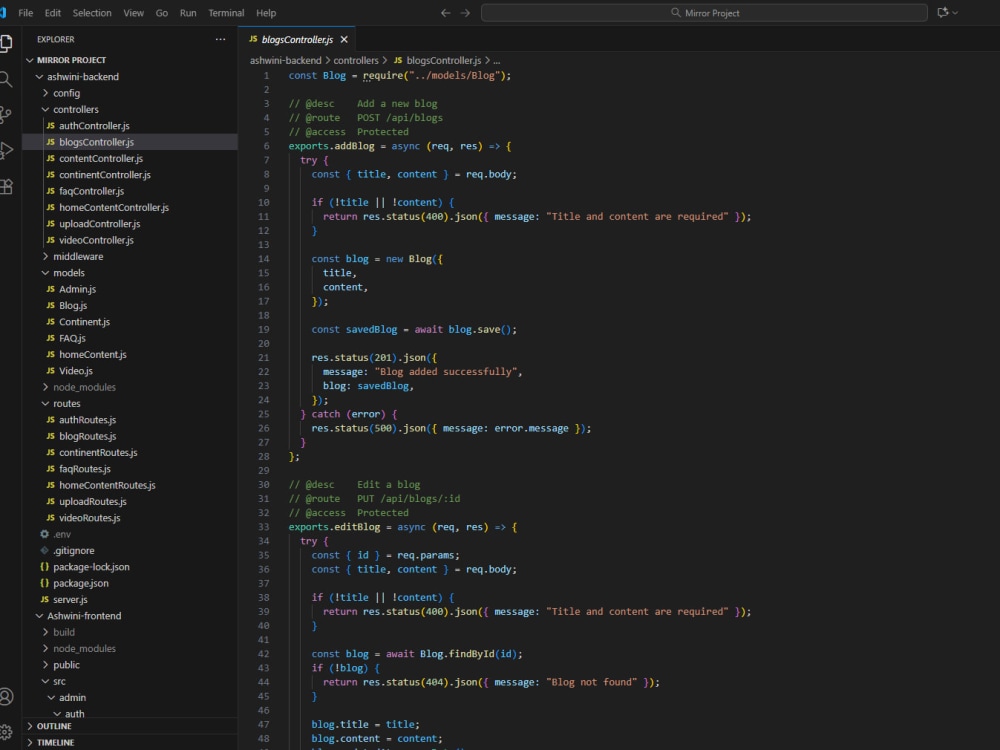Open authRoutes.js file

coord(130,420)
